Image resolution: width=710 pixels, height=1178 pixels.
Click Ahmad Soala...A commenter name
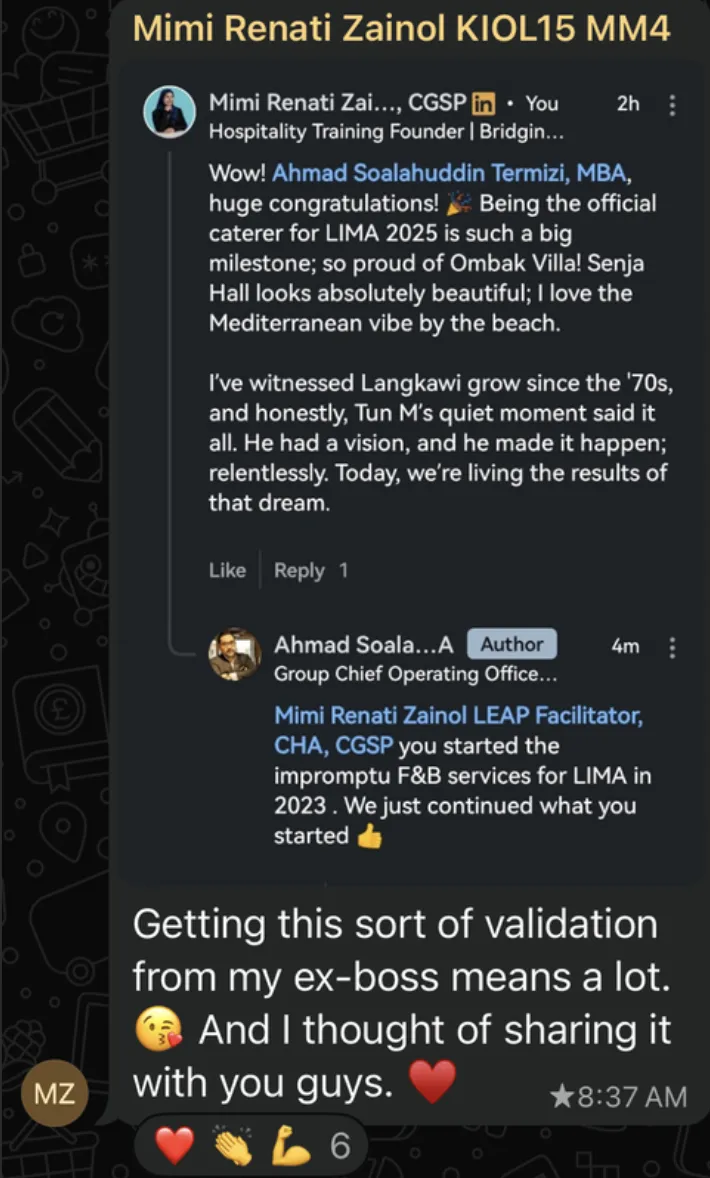coord(363,645)
